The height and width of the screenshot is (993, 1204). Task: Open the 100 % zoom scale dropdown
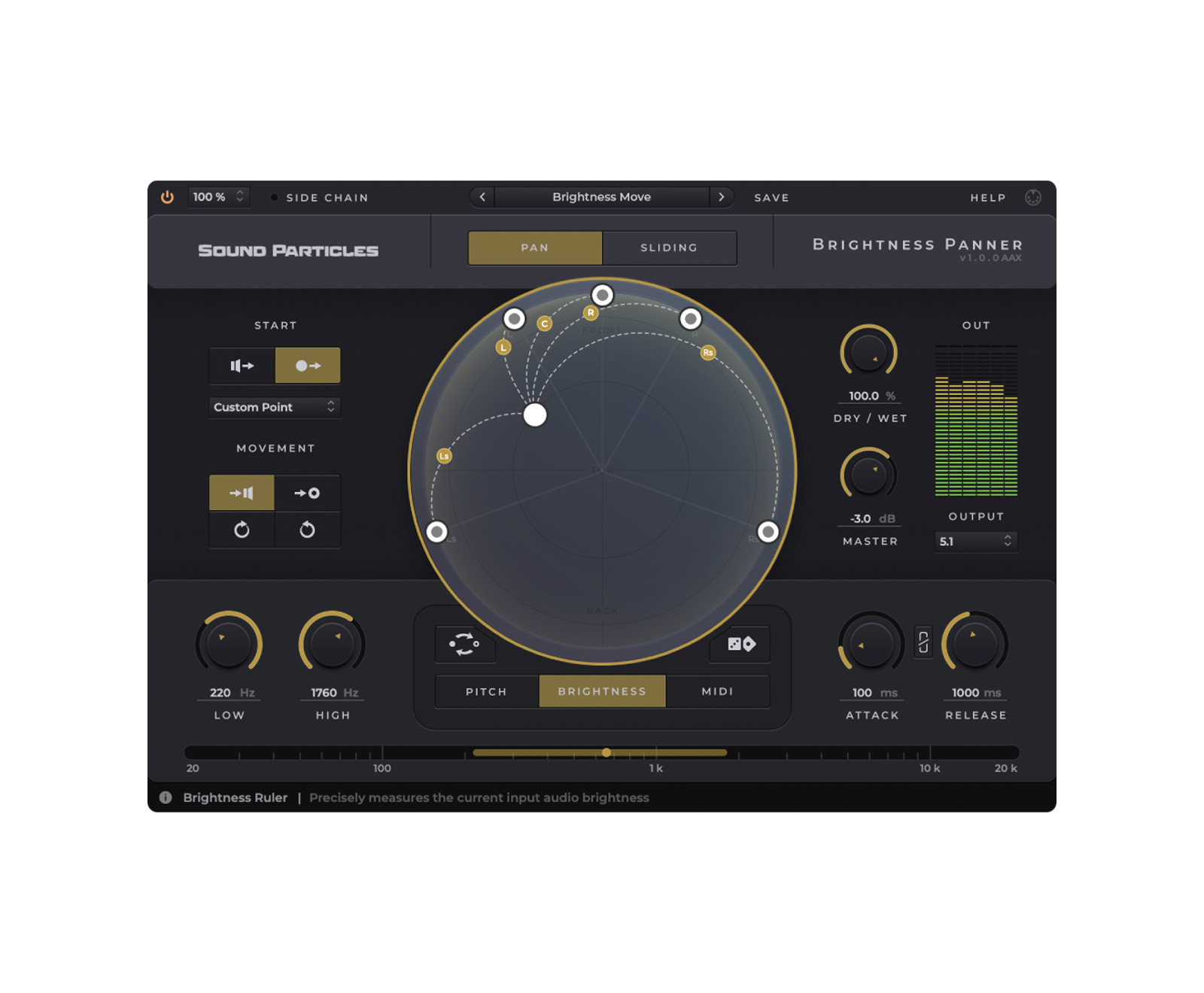[217, 197]
